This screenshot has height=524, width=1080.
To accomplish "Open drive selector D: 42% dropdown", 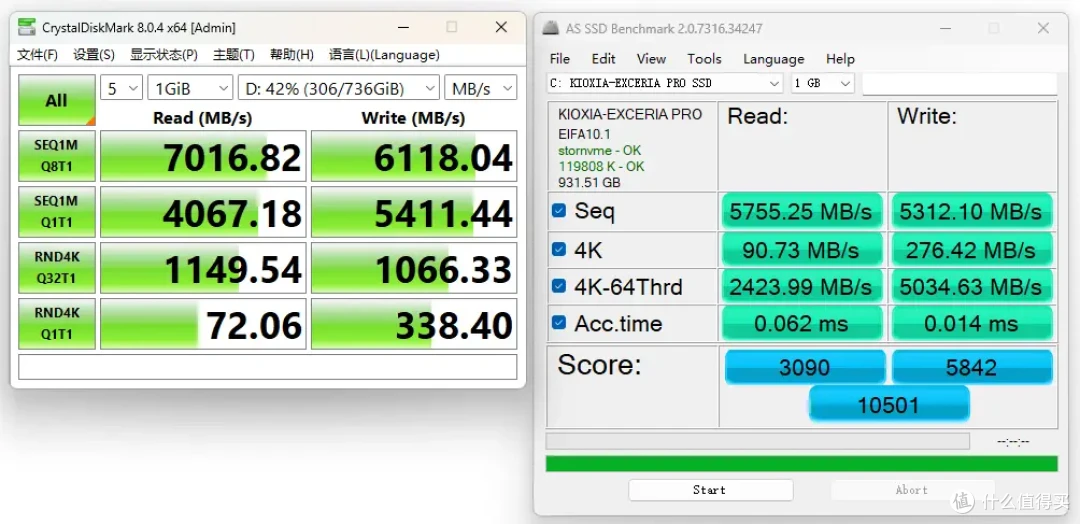I will [x=338, y=89].
